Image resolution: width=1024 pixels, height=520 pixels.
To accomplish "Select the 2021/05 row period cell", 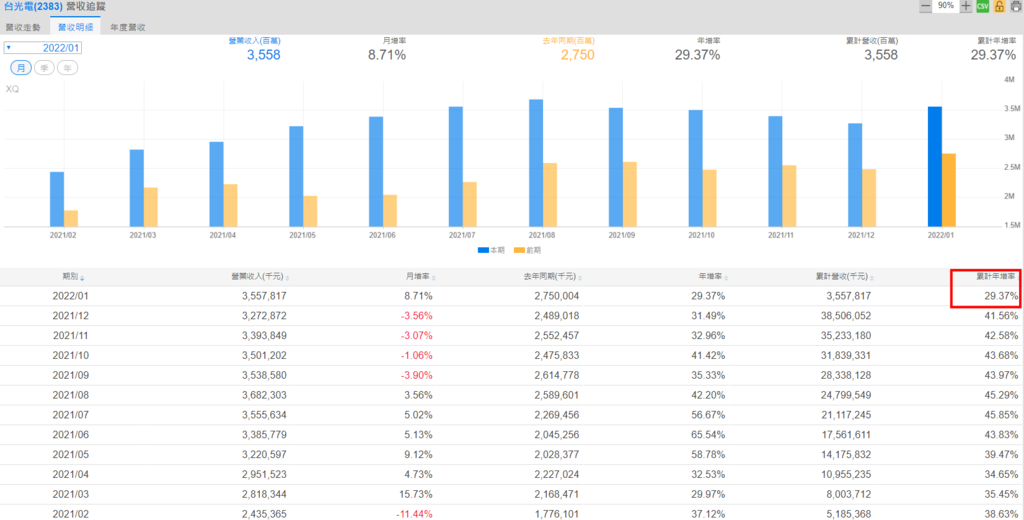I will [71, 455].
